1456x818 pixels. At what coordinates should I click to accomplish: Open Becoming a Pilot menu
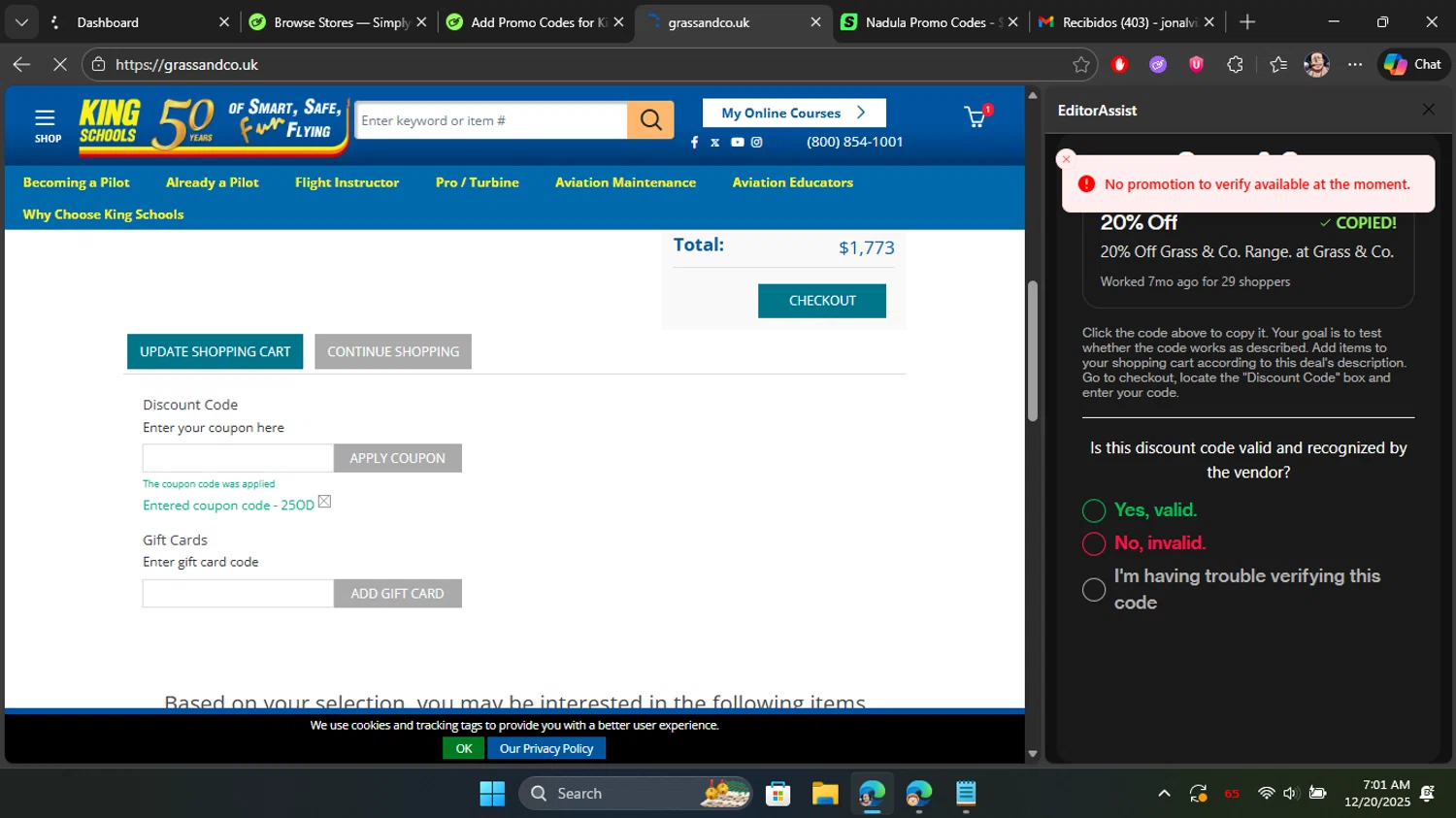pos(76,182)
